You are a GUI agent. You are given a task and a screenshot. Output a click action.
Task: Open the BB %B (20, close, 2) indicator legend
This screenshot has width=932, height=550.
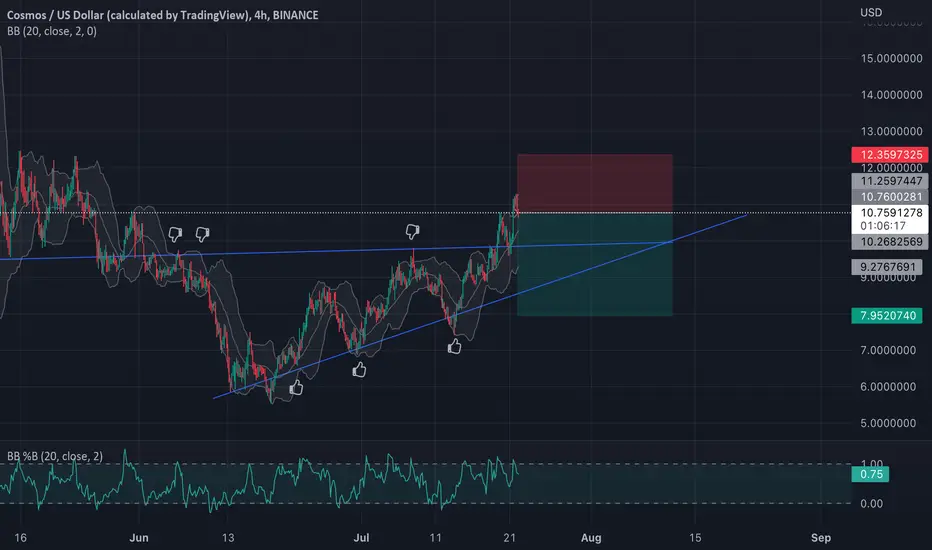pos(55,456)
